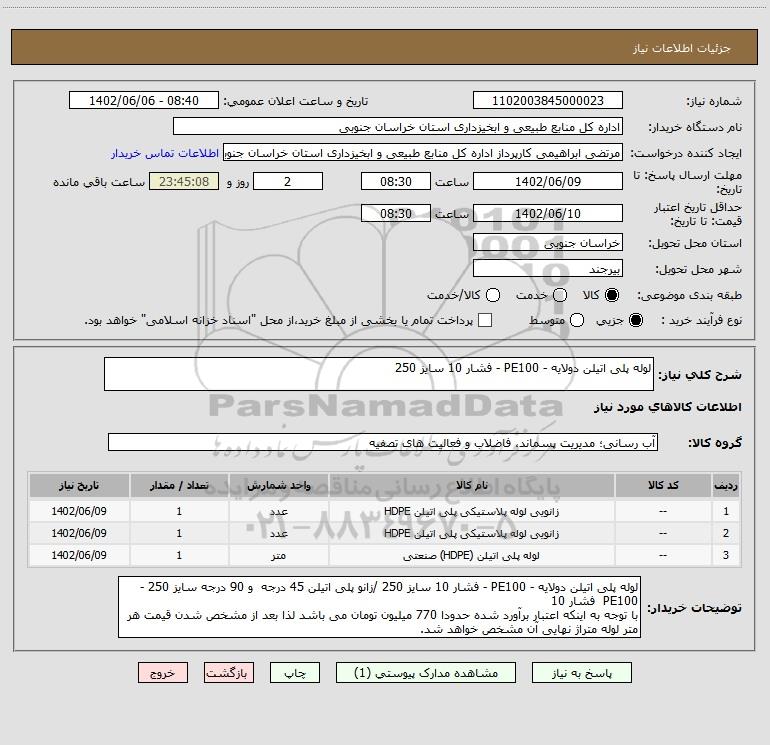
Task: Click row 3 need date 1402/06/09
Action: click(x=79, y=555)
